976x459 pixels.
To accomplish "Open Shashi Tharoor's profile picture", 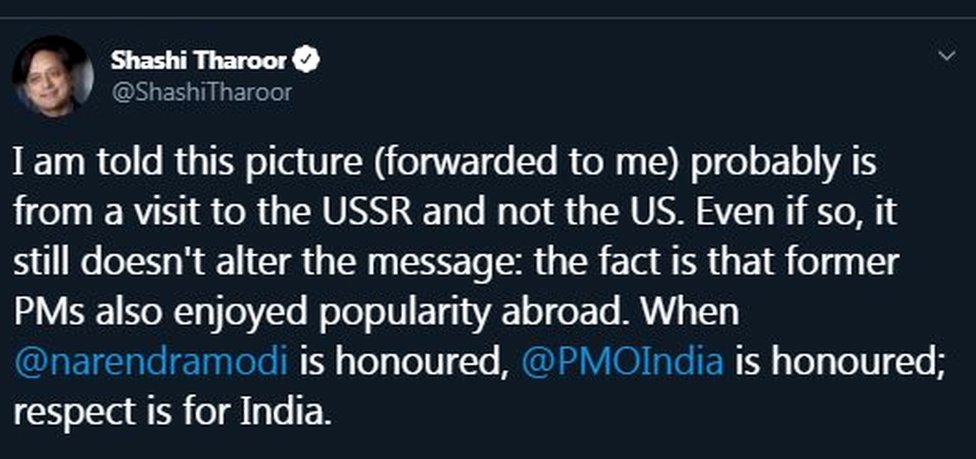I will pyautogui.click(x=52, y=75).
